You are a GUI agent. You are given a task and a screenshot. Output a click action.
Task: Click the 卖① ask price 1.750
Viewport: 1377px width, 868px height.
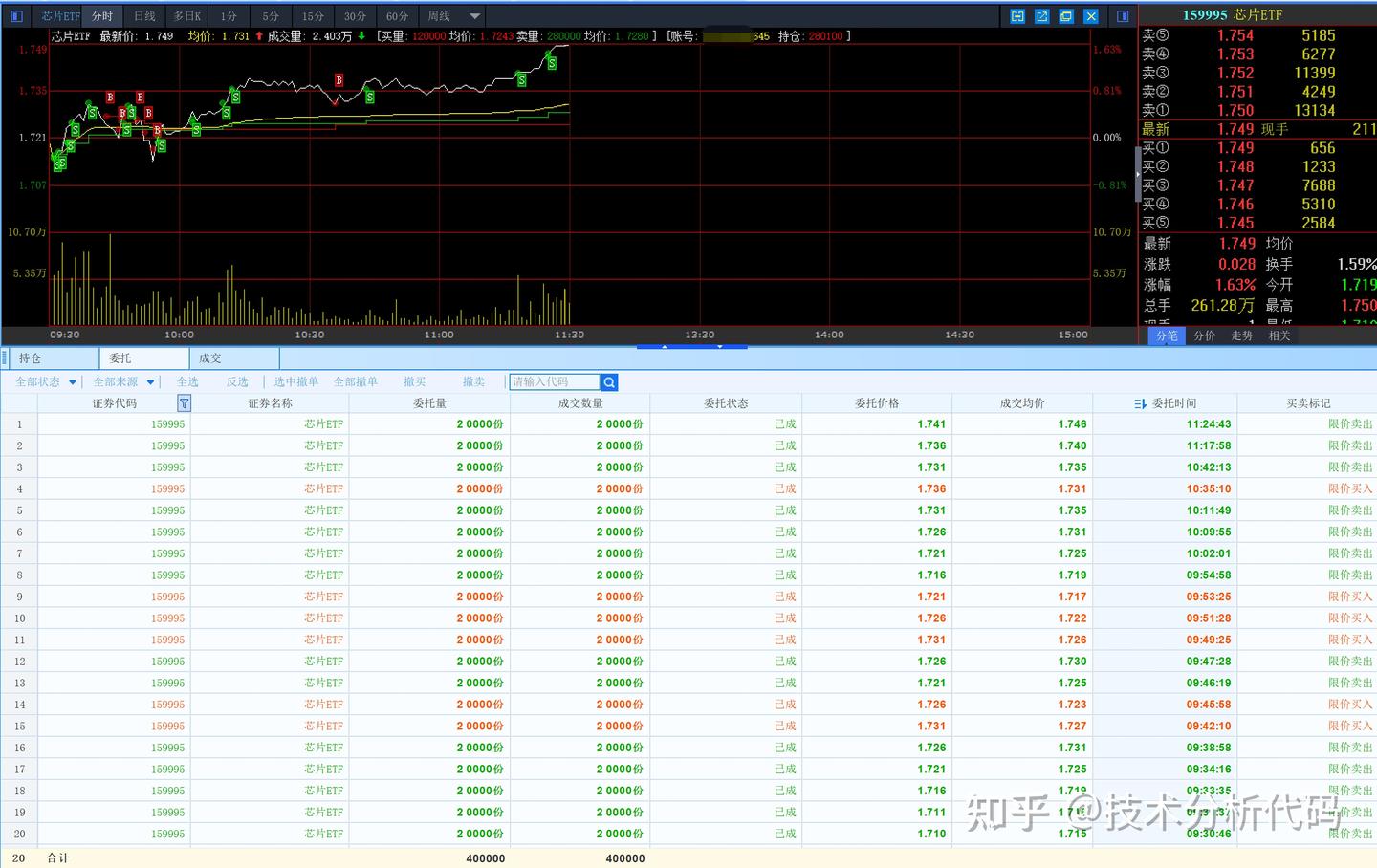click(x=1235, y=110)
